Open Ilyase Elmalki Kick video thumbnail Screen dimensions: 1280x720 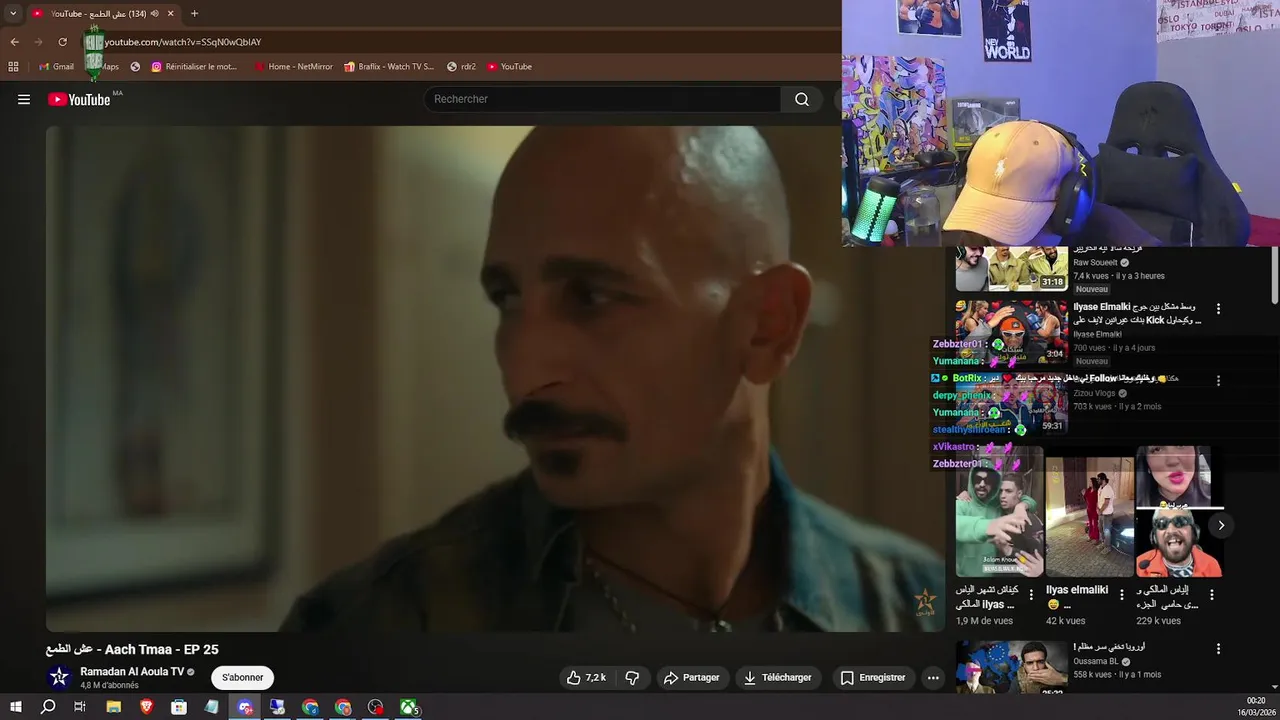[1011, 331]
